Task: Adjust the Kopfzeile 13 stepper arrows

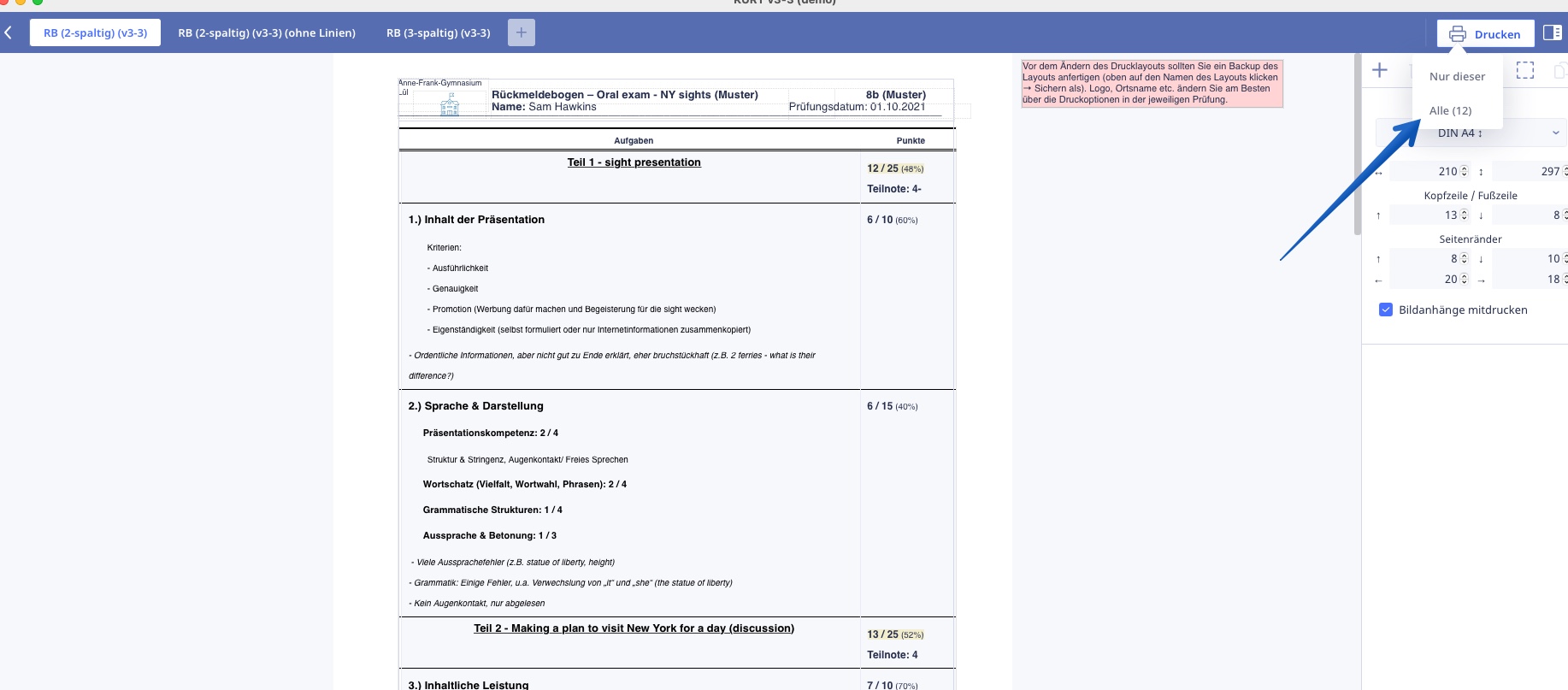Action: 1465,215
